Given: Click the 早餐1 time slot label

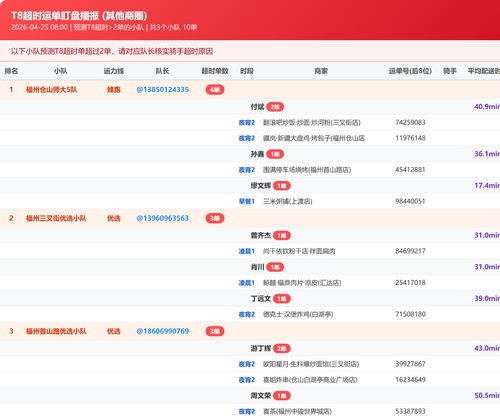Looking at the screenshot, I should (247, 201).
